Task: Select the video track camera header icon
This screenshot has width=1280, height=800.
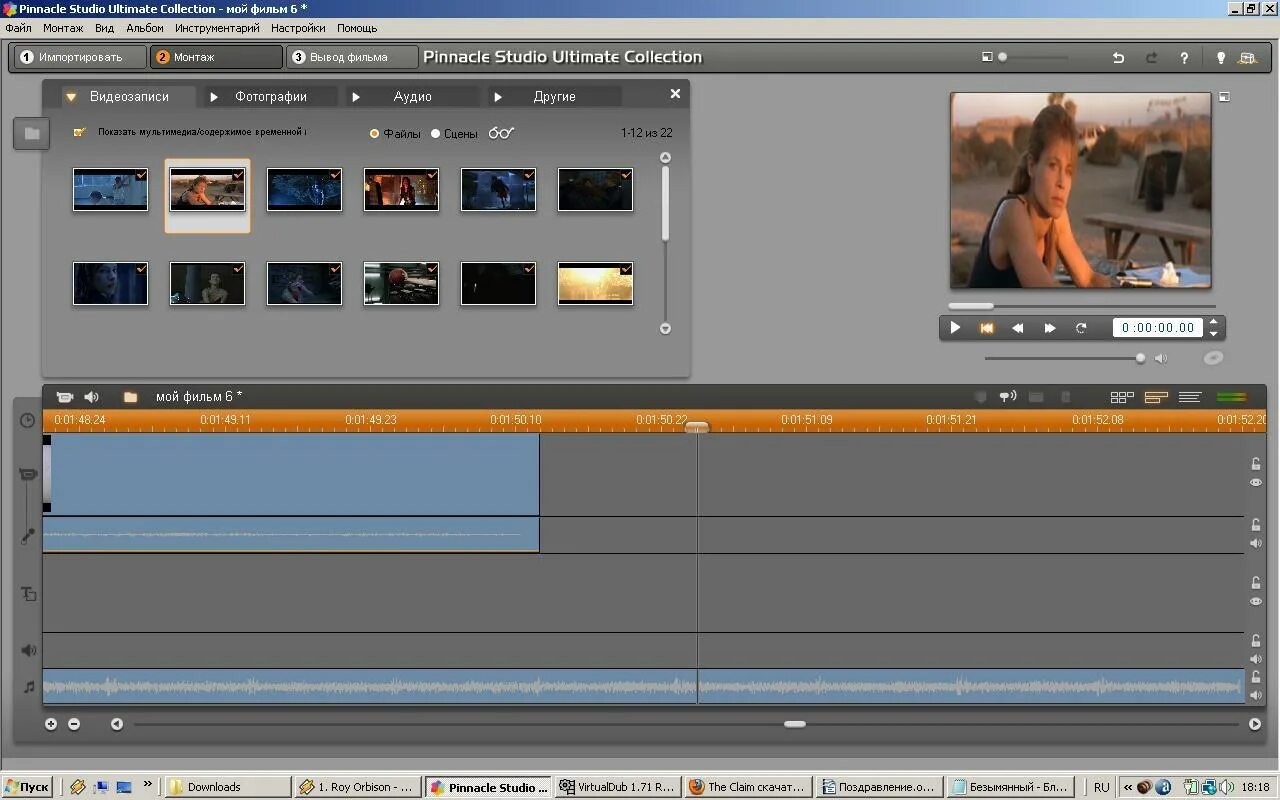Action: point(28,474)
